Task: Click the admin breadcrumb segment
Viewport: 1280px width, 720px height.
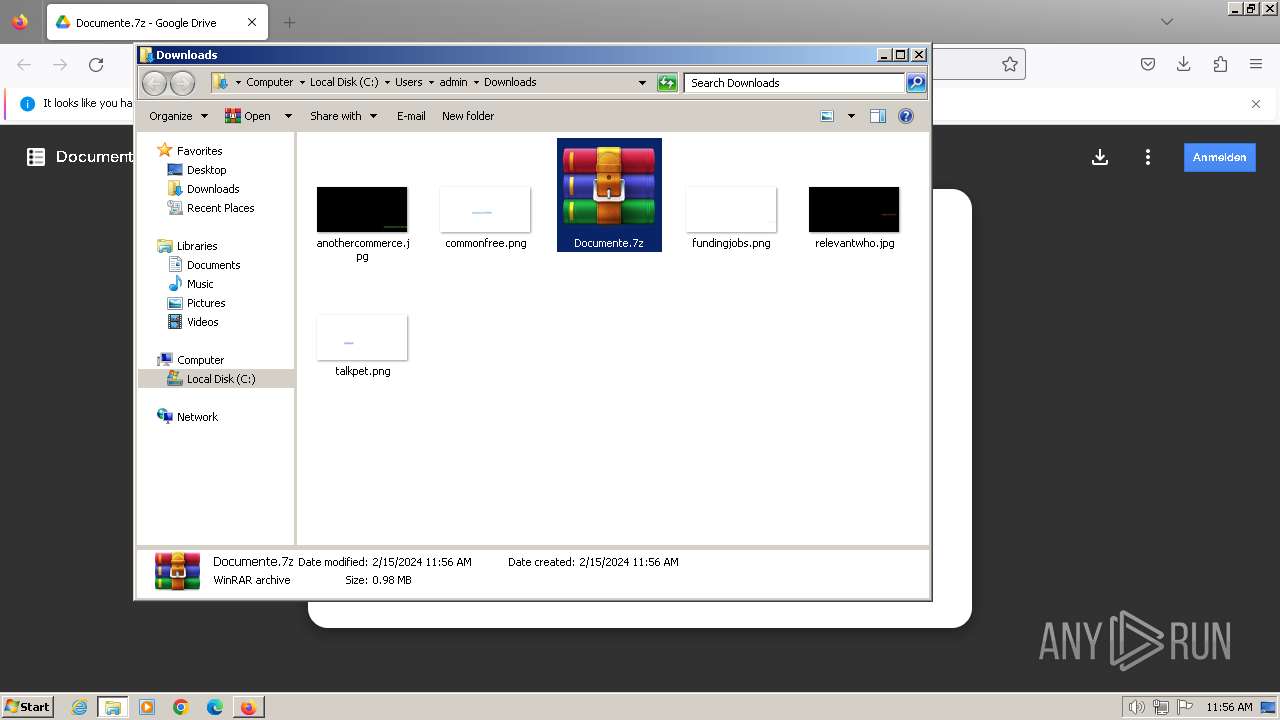Action: [x=453, y=83]
